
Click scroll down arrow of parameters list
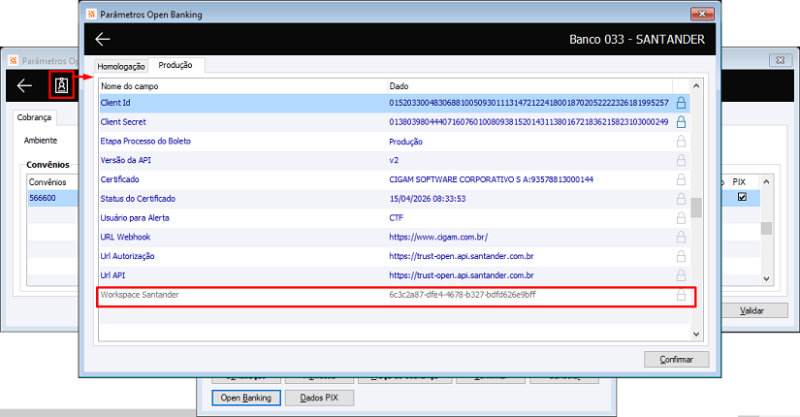[696, 334]
